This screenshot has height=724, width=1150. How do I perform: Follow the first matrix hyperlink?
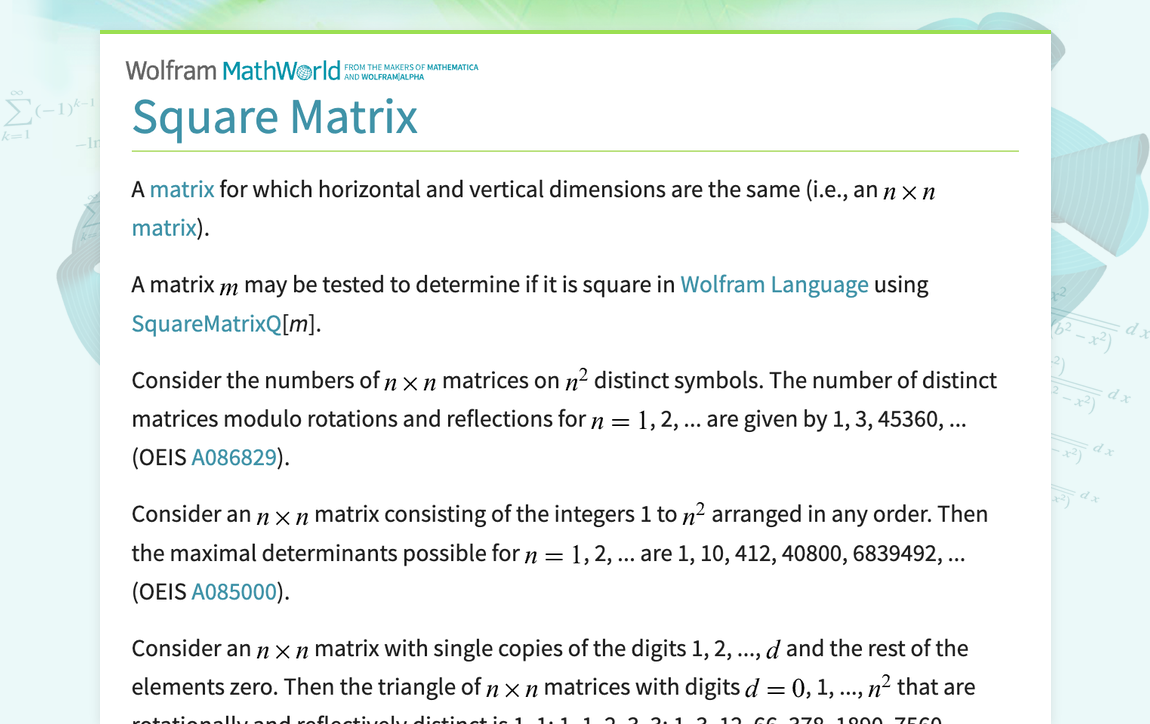click(181, 188)
